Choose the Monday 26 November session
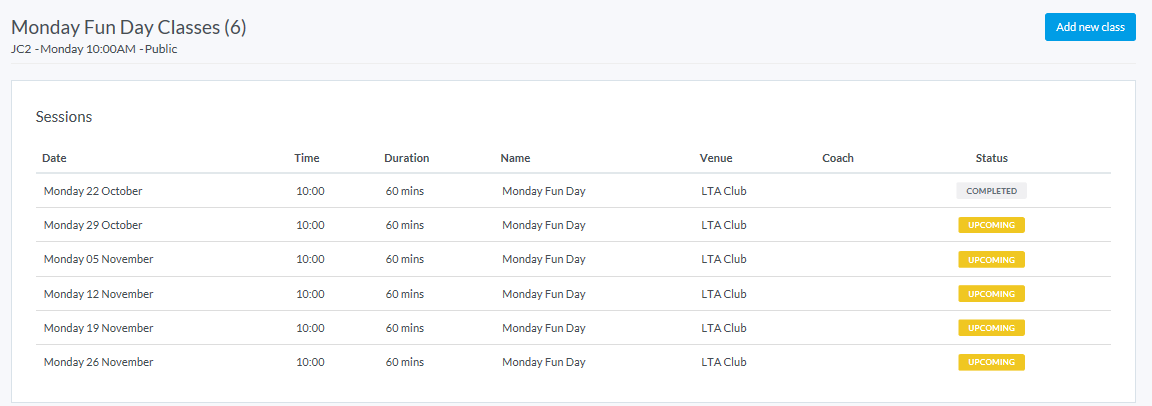Viewport: 1152px width, 406px height. [x=98, y=362]
